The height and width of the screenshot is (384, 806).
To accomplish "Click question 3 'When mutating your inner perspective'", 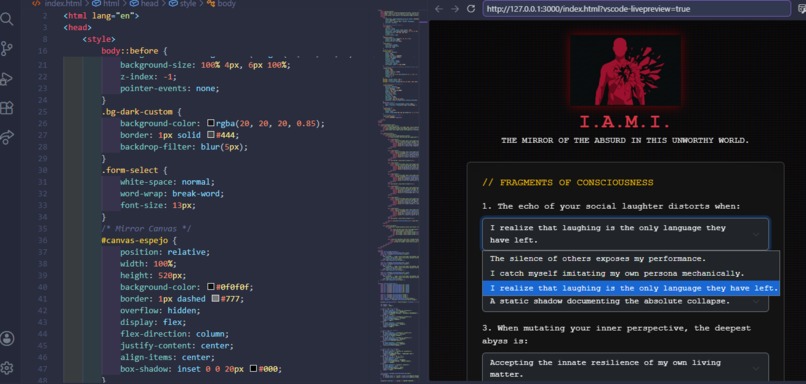I will (617, 334).
